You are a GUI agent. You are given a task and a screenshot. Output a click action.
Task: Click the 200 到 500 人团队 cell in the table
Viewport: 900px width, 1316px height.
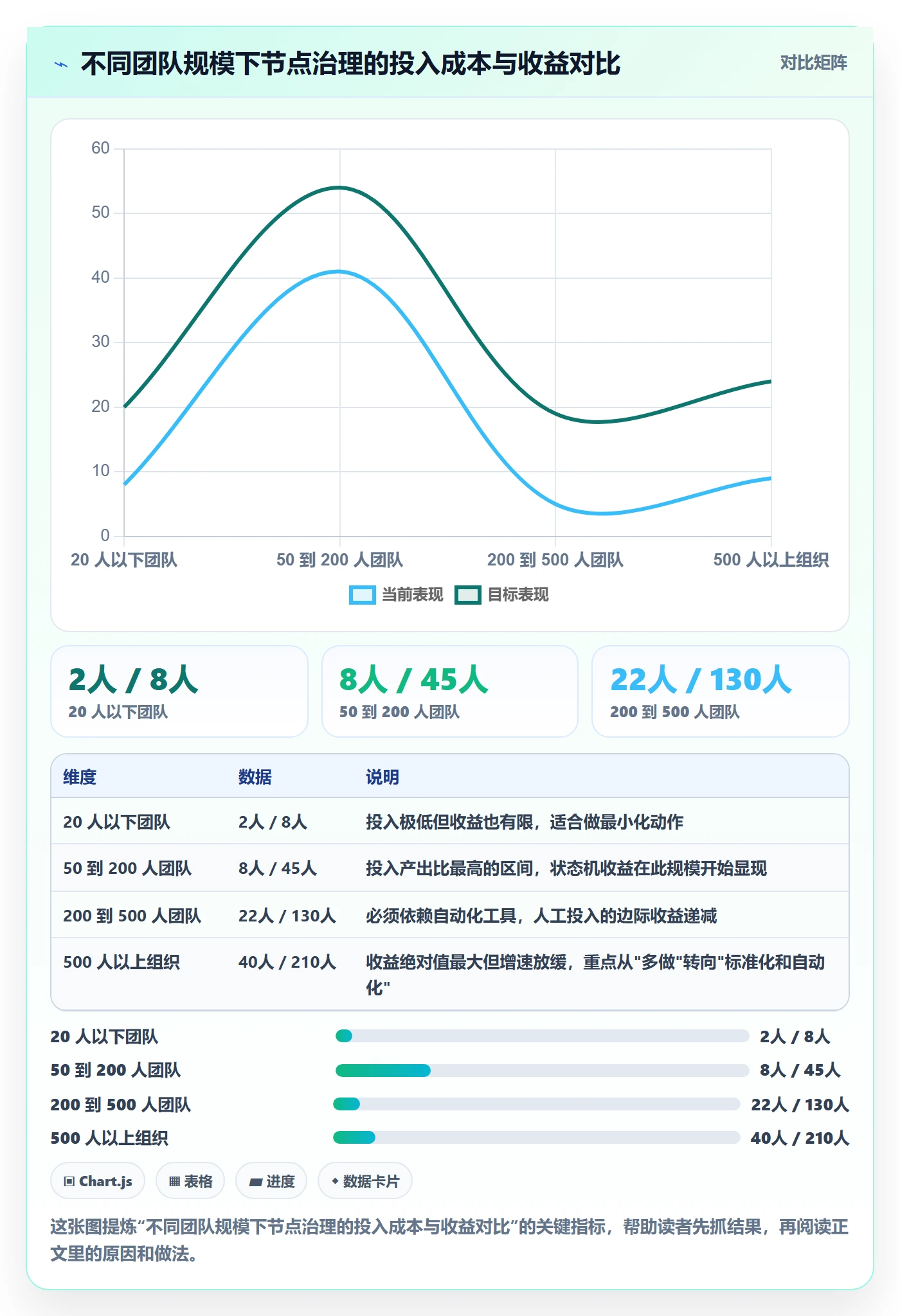pyautogui.click(x=132, y=916)
